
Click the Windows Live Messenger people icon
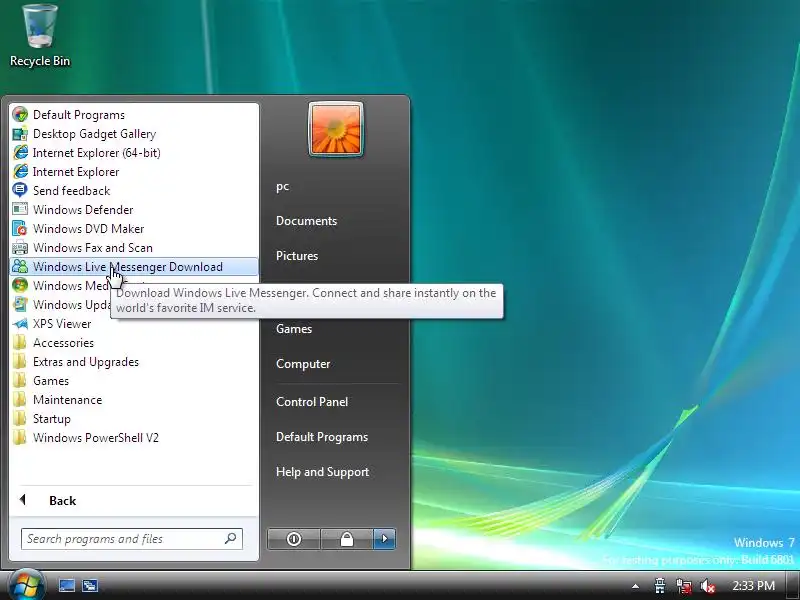click(x=20, y=266)
